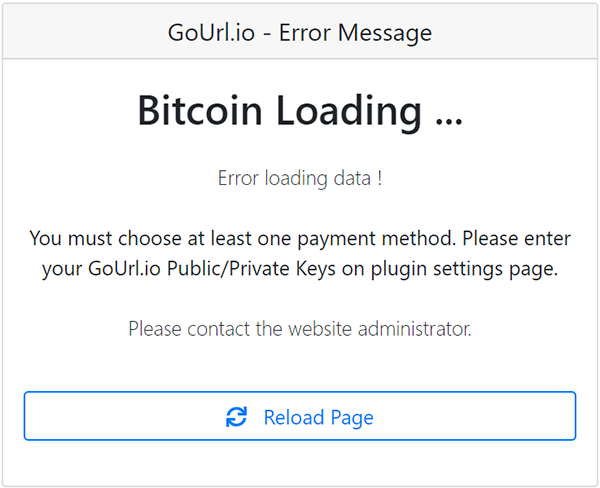The image size is (600, 488).
Task: Click the word "administrator" in the contact line
Action: click(414, 329)
